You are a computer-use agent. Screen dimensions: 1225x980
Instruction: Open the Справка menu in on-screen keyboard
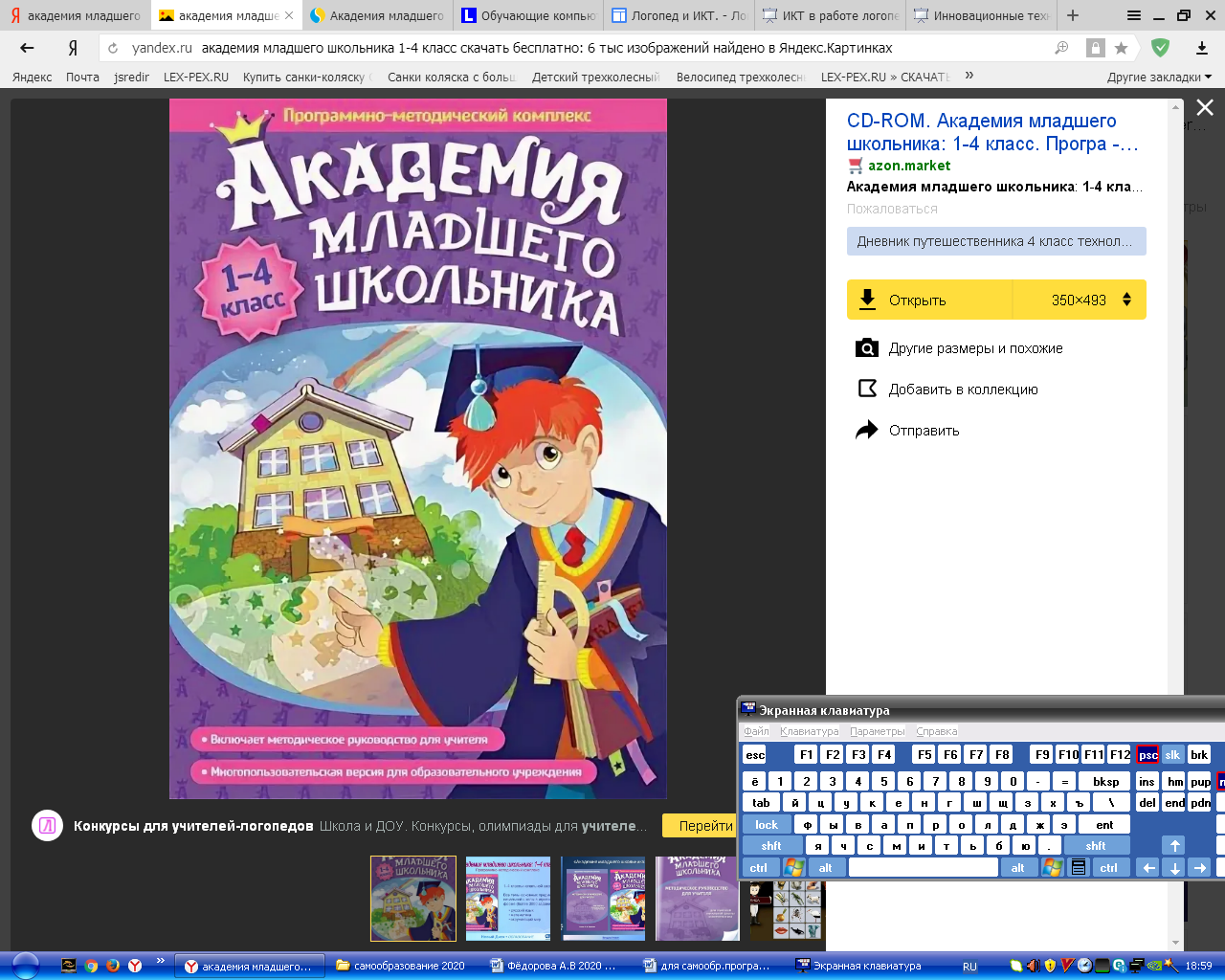936,731
